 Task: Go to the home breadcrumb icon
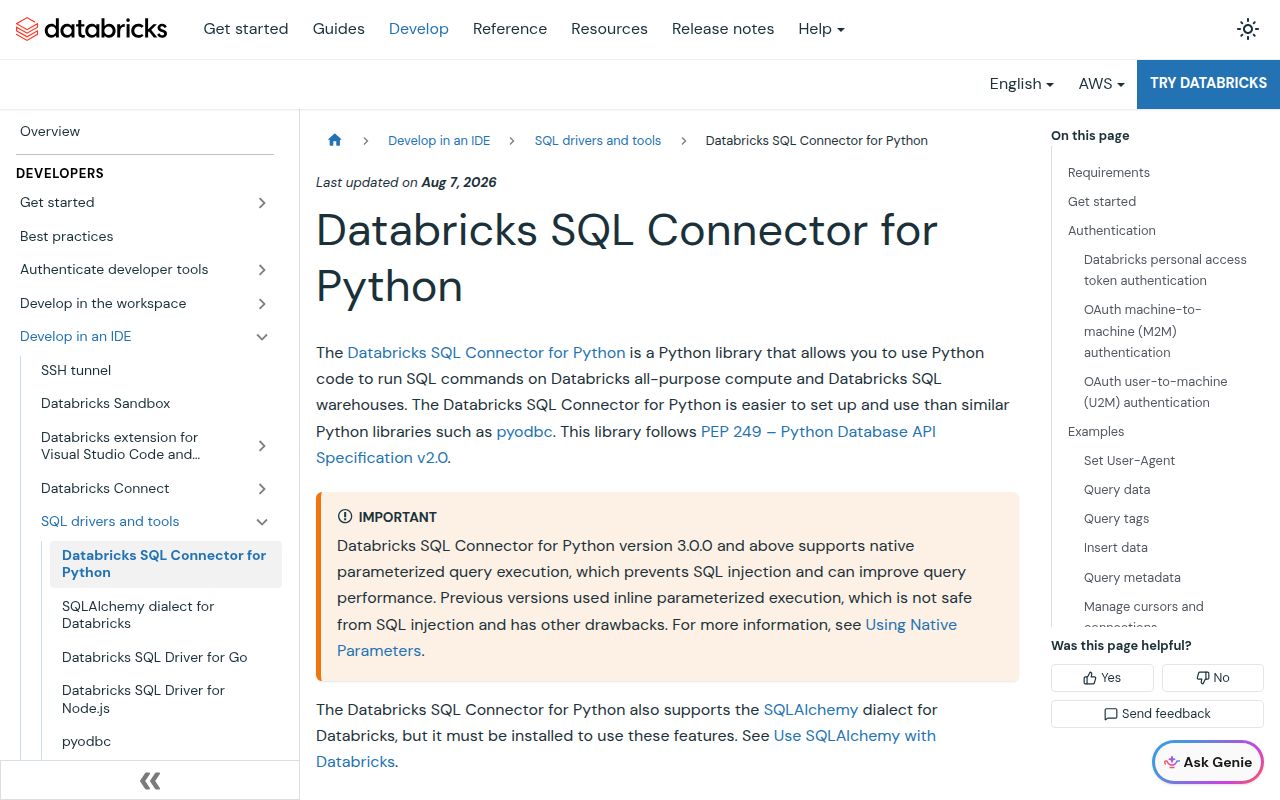tap(335, 140)
